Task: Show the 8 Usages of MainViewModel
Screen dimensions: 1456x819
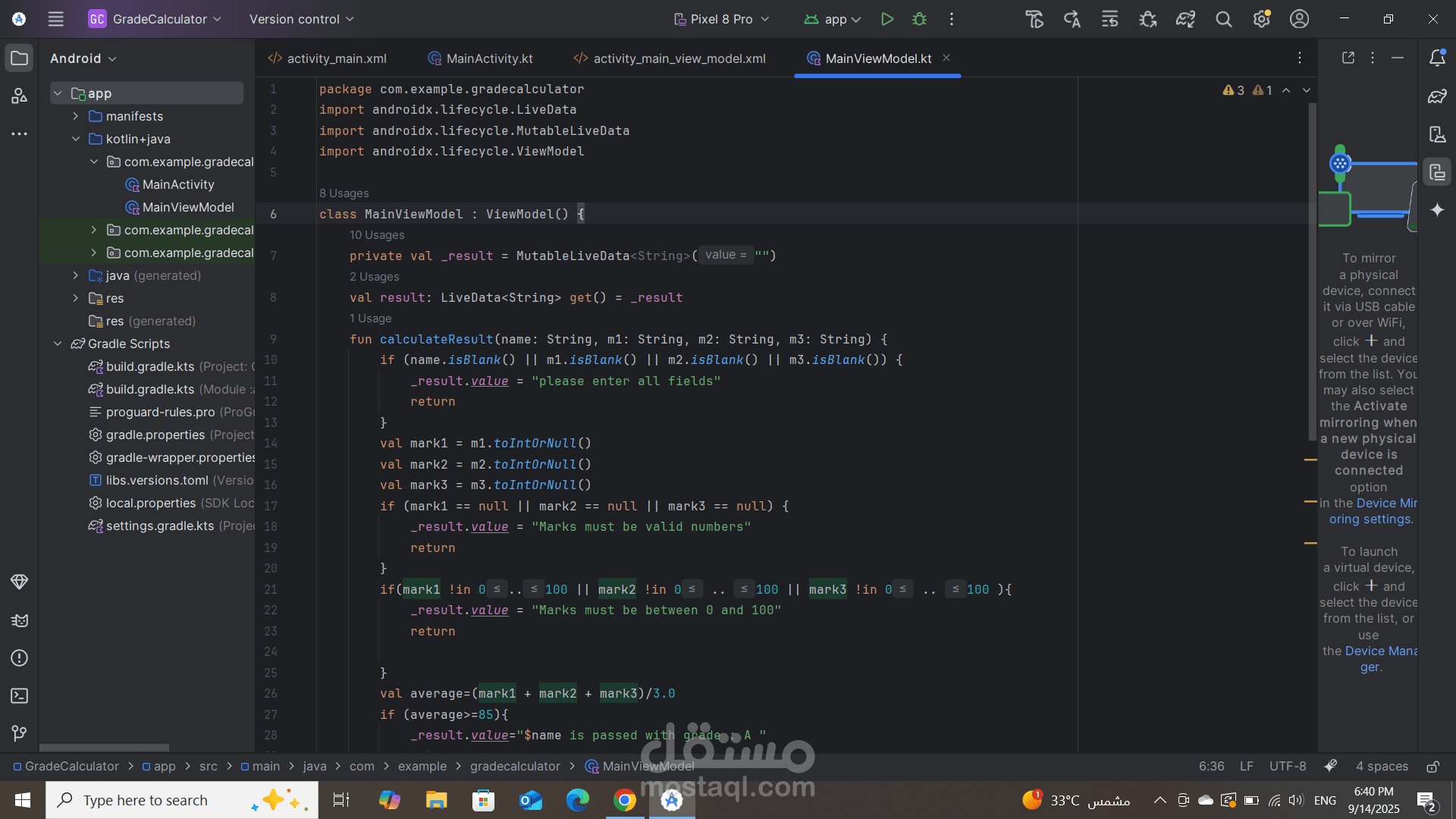Action: [344, 193]
